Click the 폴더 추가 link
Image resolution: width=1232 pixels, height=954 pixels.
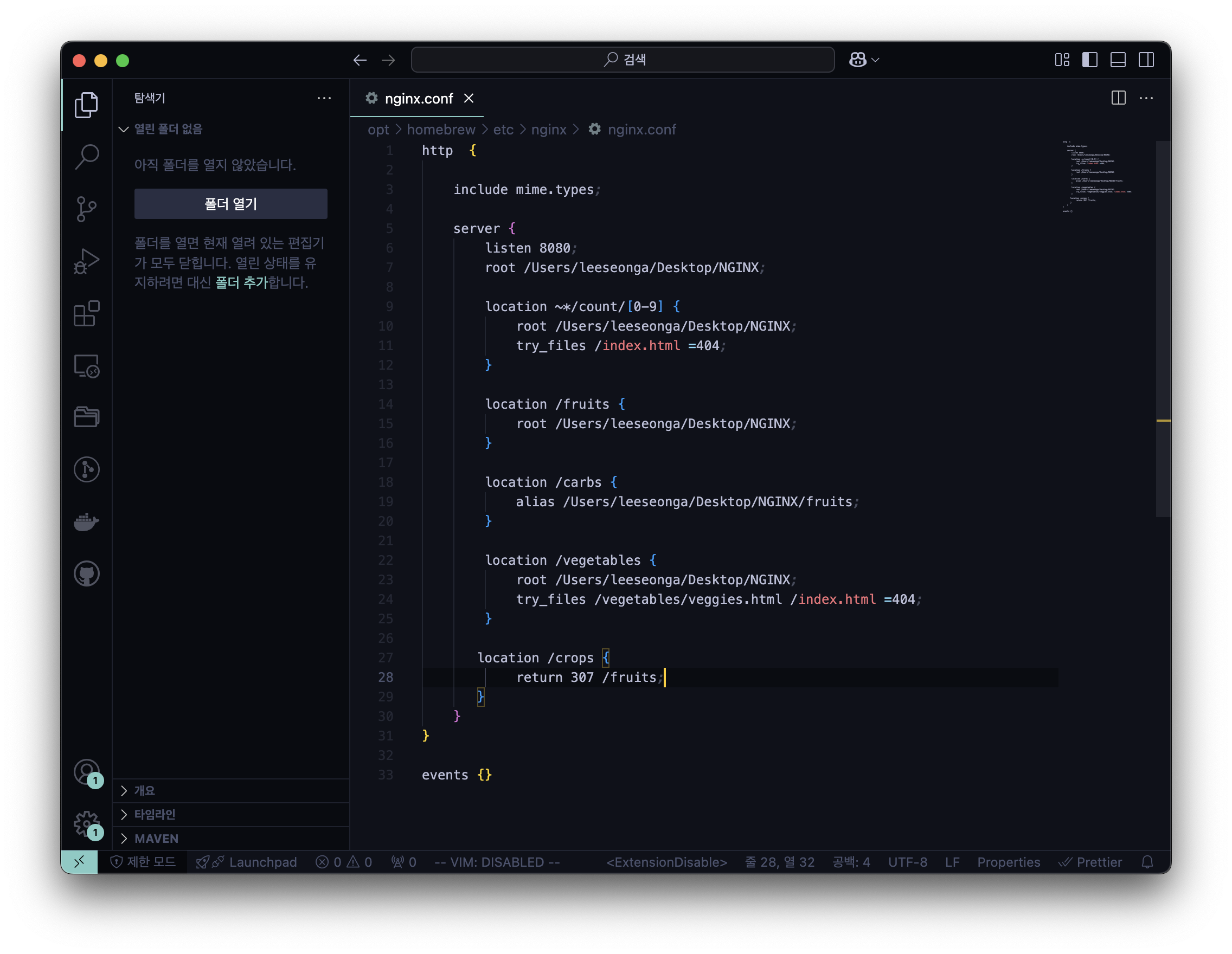[x=241, y=282]
